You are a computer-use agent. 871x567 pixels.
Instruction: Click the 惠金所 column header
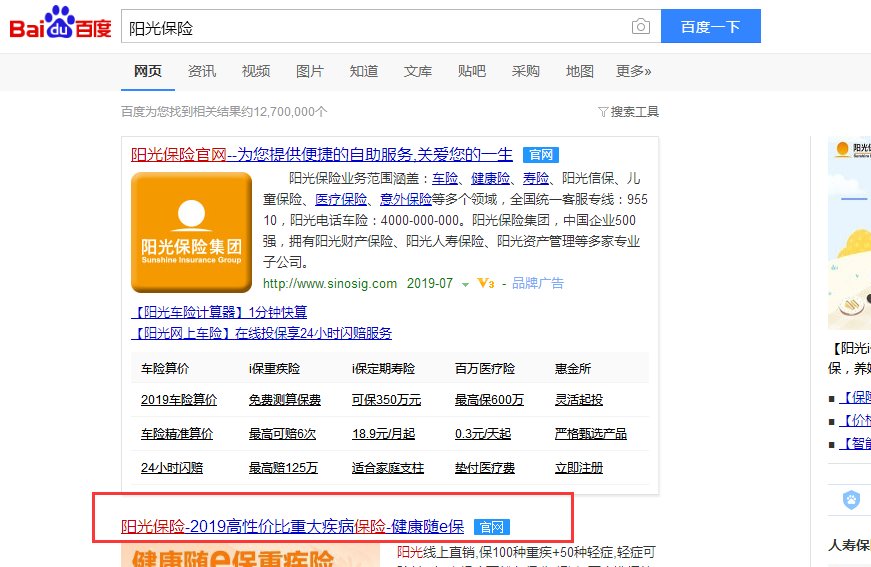pyautogui.click(x=573, y=368)
